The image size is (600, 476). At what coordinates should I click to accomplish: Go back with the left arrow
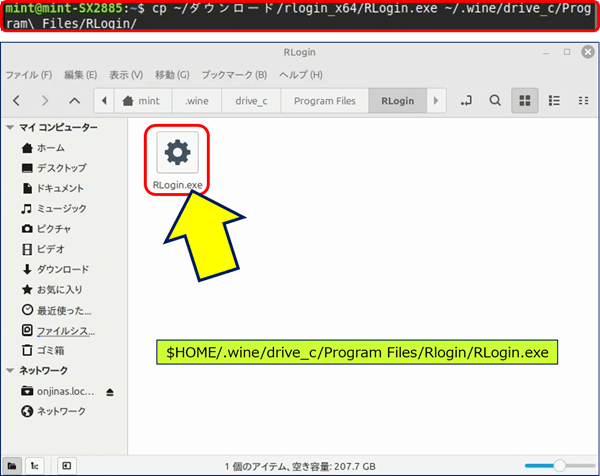coord(16,101)
